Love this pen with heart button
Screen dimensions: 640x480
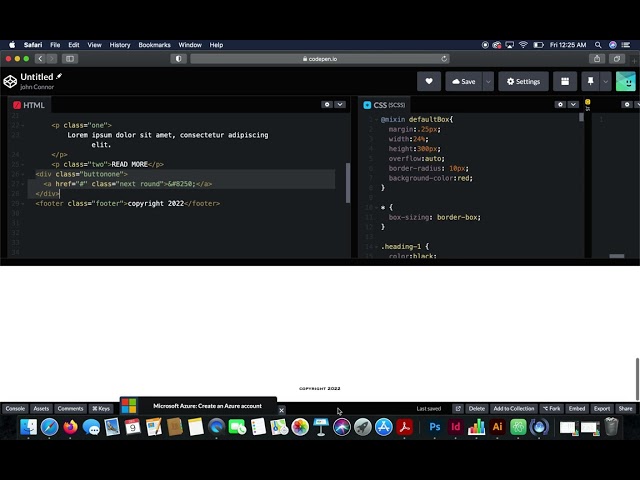point(429,81)
